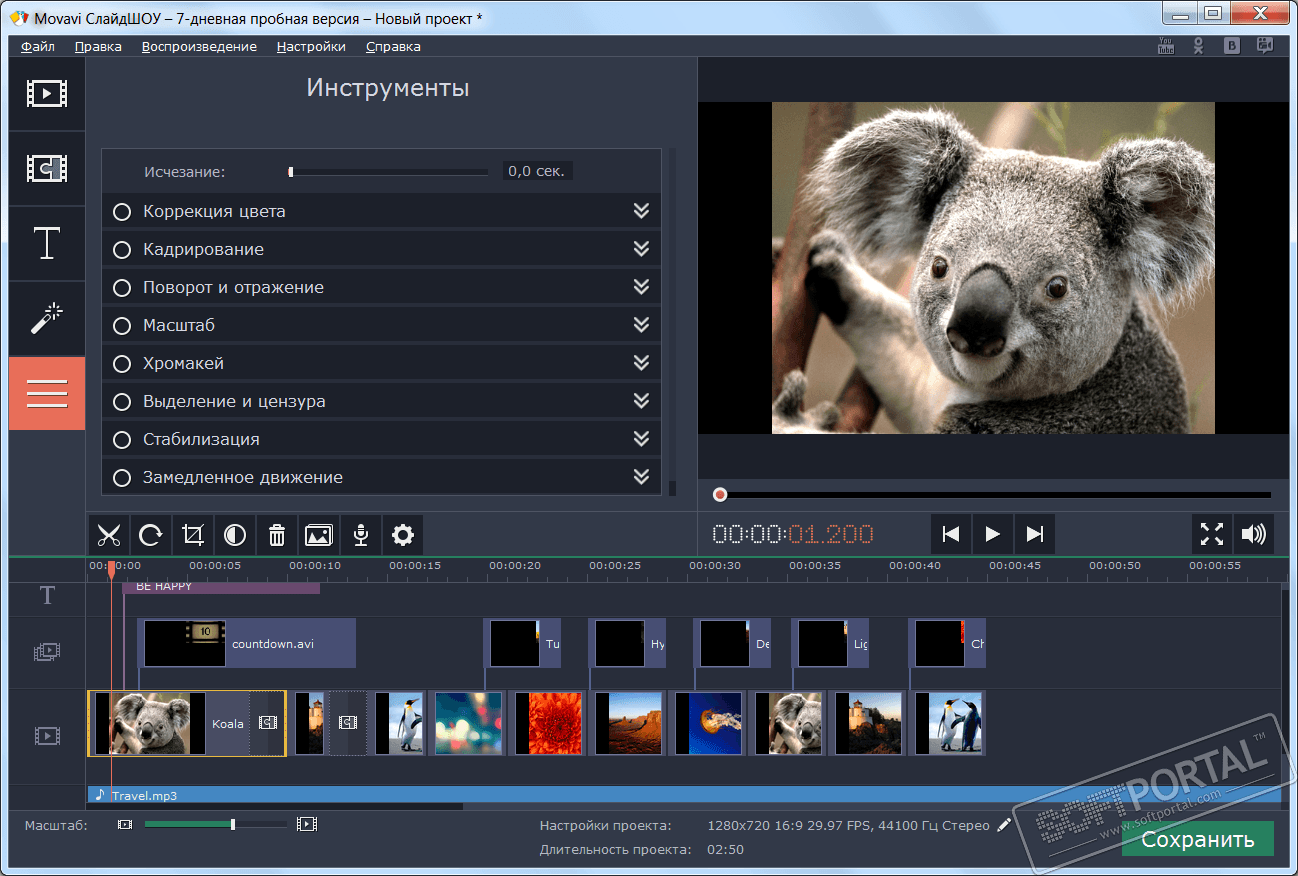The height and width of the screenshot is (876, 1298).
Task: Skip to next frame button
Action: [1035, 534]
